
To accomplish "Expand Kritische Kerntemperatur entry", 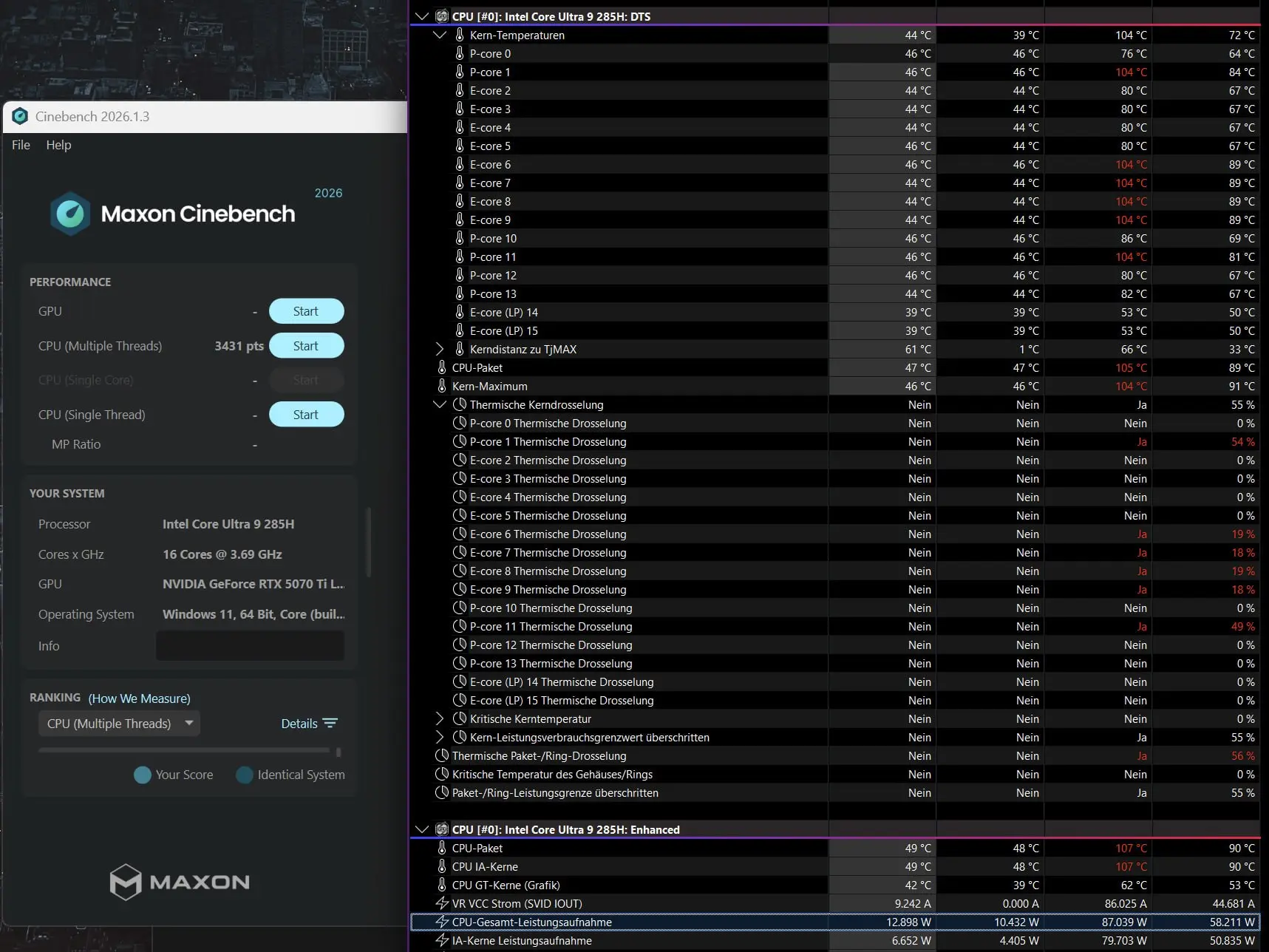I will pyautogui.click(x=440, y=718).
